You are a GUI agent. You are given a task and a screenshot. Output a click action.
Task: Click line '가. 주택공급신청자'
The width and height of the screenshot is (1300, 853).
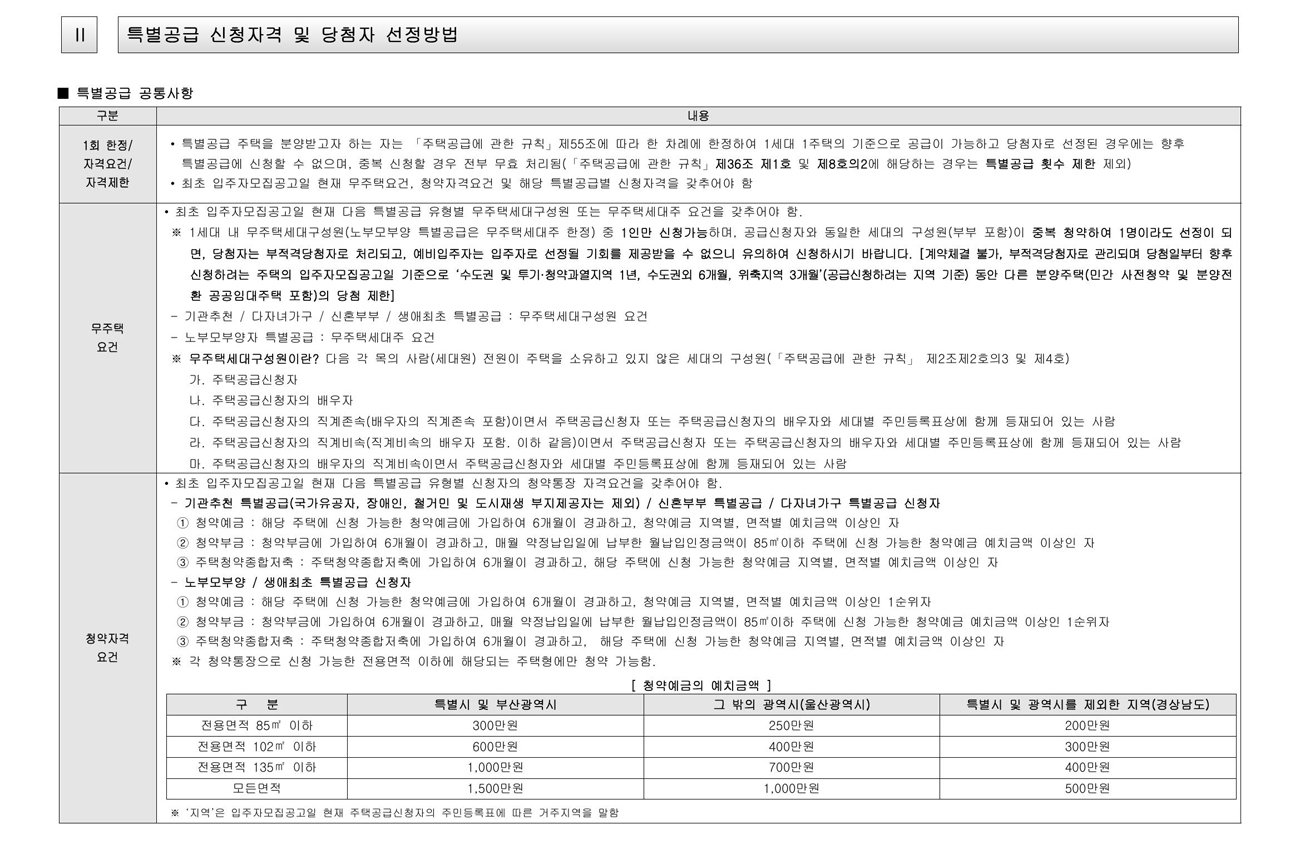(x=243, y=379)
